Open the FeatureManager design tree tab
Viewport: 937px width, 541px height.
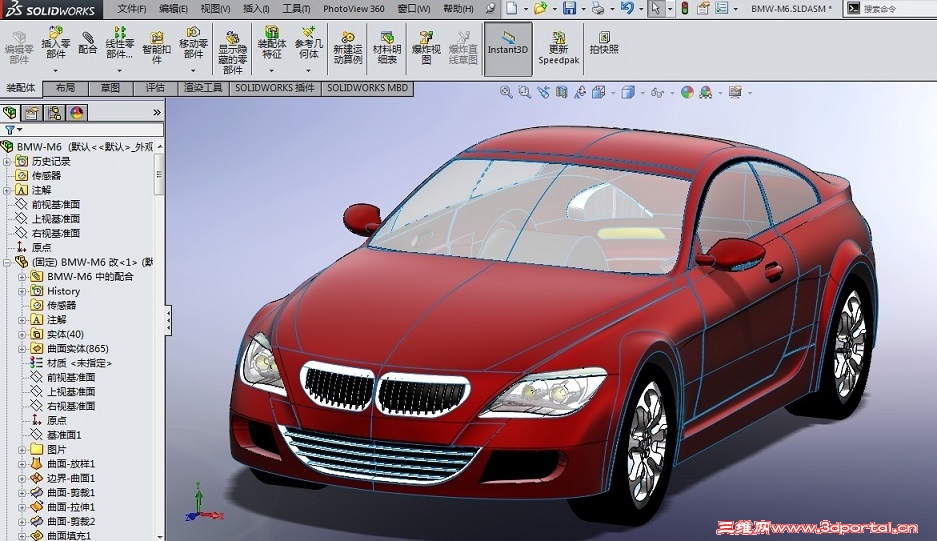[10, 113]
